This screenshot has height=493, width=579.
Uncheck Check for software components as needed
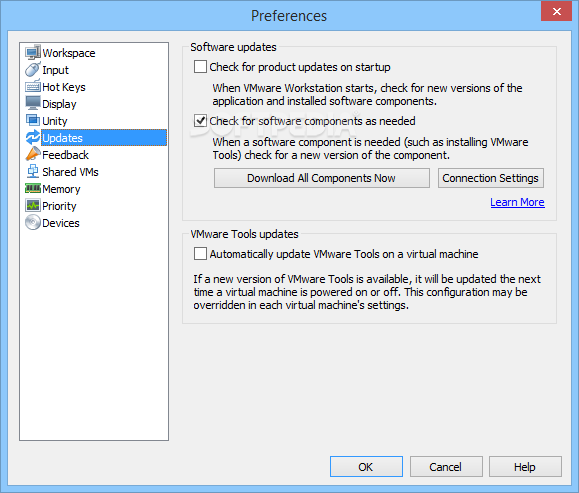[x=200, y=121]
